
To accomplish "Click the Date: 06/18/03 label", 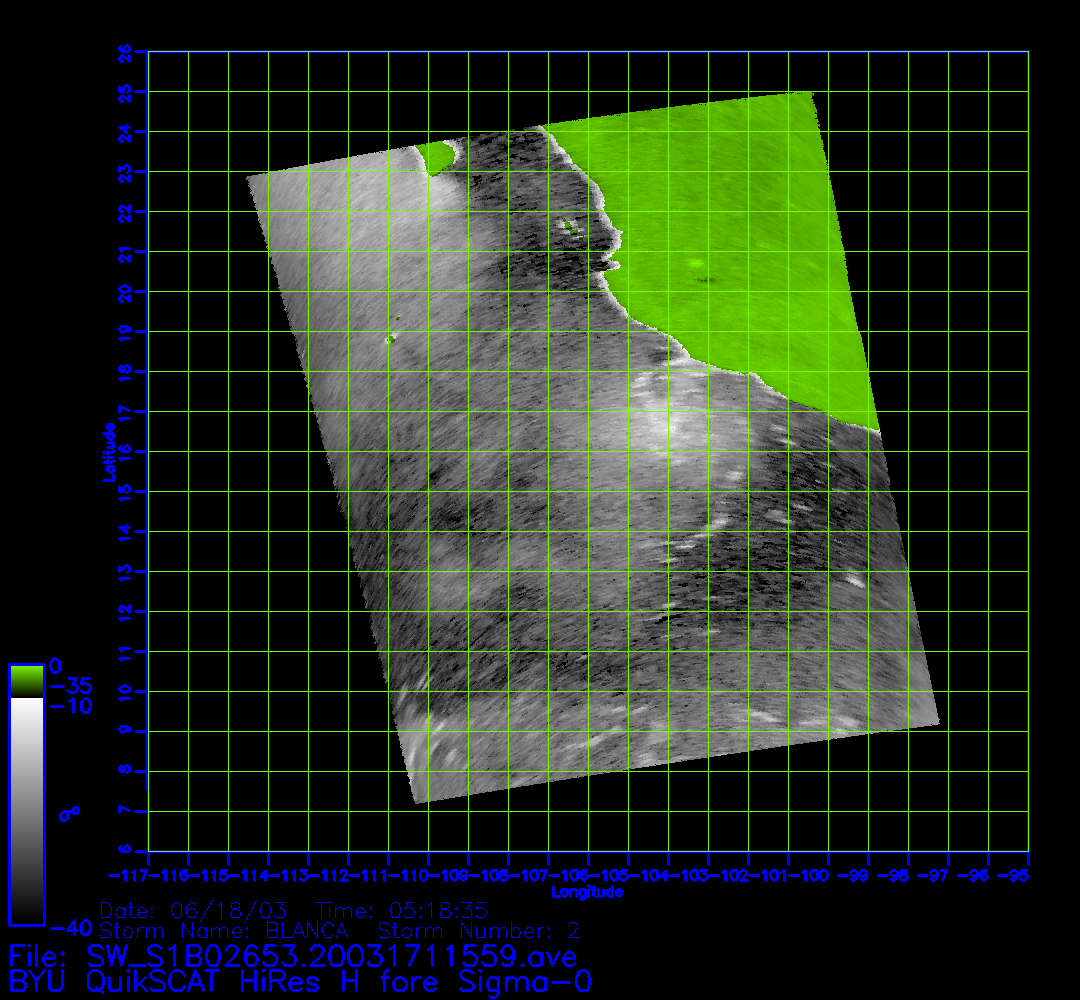I will pyautogui.click(x=194, y=911).
